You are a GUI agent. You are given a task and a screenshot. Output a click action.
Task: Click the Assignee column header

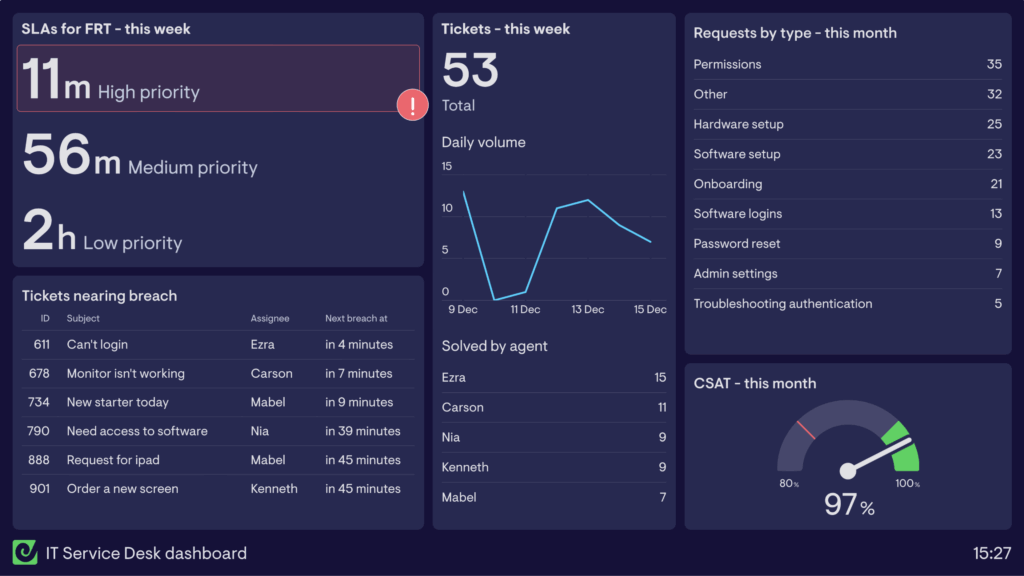[x=270, y=319]
